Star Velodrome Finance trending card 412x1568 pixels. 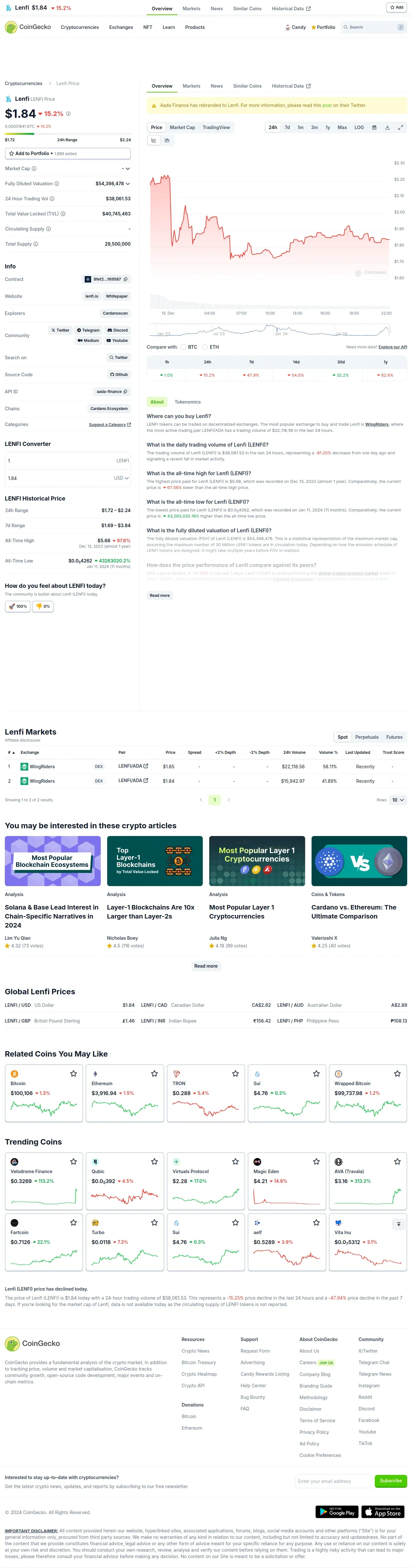(73, 1161)
